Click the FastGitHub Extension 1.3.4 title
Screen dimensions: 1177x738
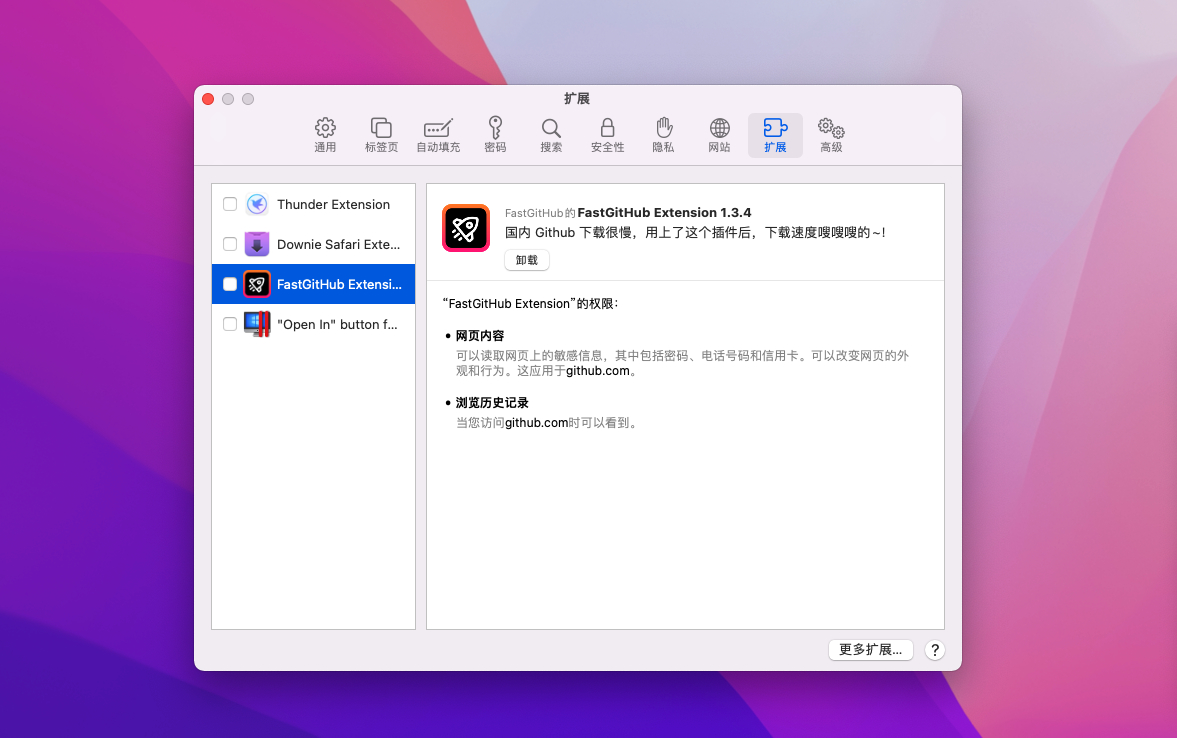(x=664, y=212)
